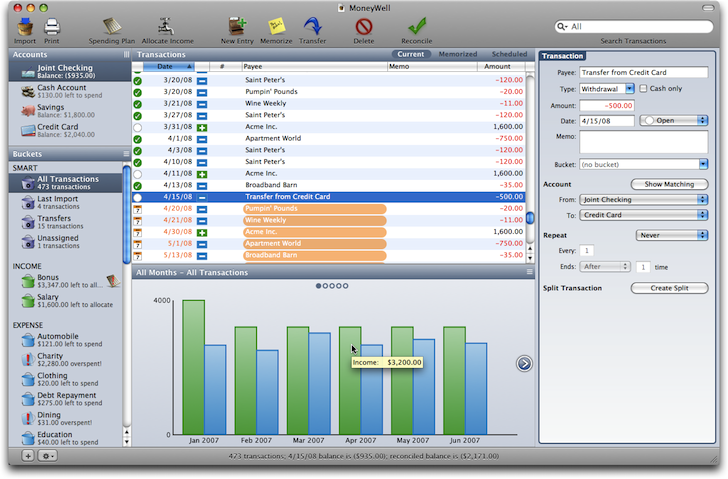Create a New Entry from toolbar
The width and height of the screenshot is (728, 479).
pos(237,27)
